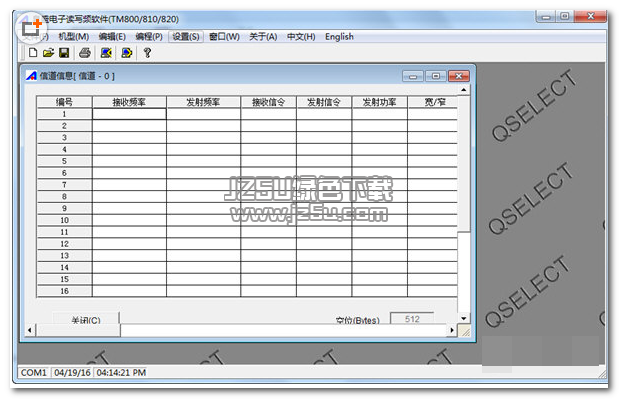
Task: Select receive frequency cell for channel 1
Action: pyautogui.click(x=129, y=114)
